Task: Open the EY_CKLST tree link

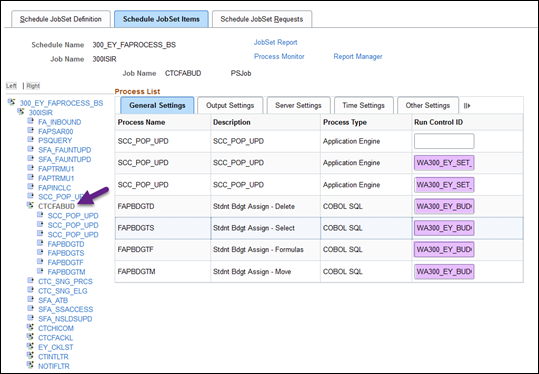Action: click(x=55, y=347)
